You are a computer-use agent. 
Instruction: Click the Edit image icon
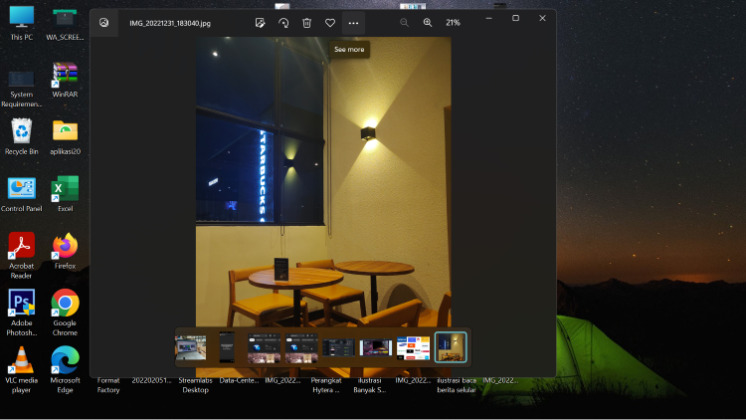click(260, 23)
